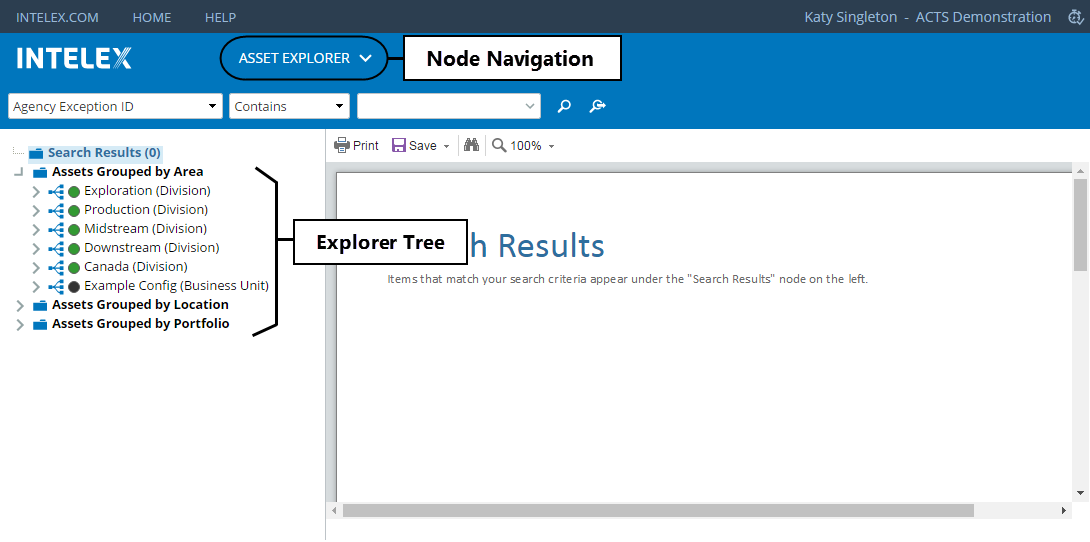The image size is (1090, 542).
Task: Click the Save button in report toolbar
Action: point(414,145)
